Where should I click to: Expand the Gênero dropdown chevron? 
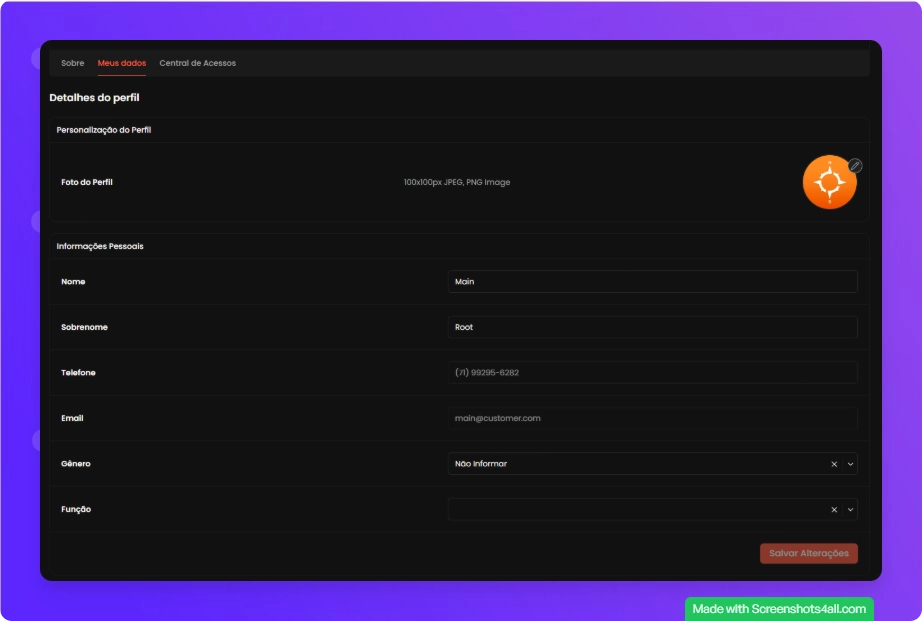pyautogui.click(x=851, y=464)
